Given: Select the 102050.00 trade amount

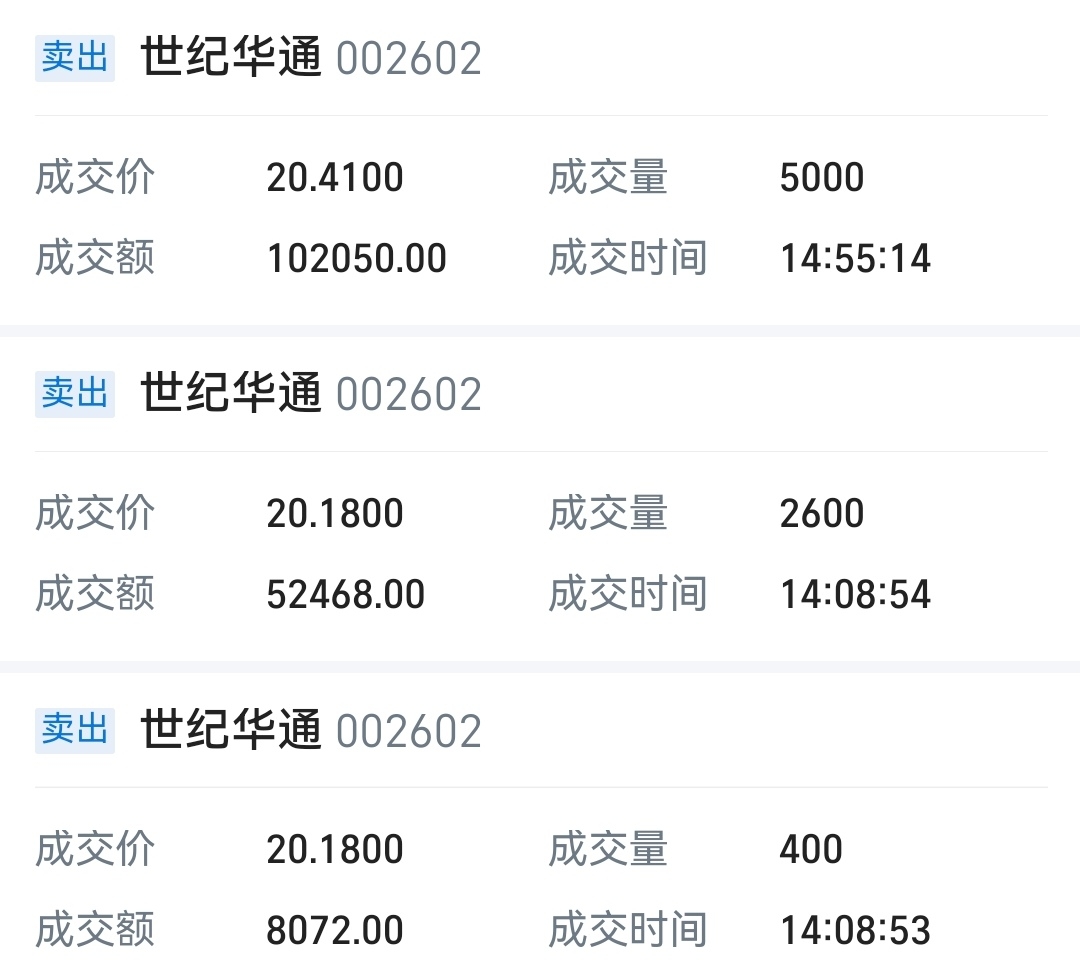Looking at the screenshot, I should (x=357, y=259).
